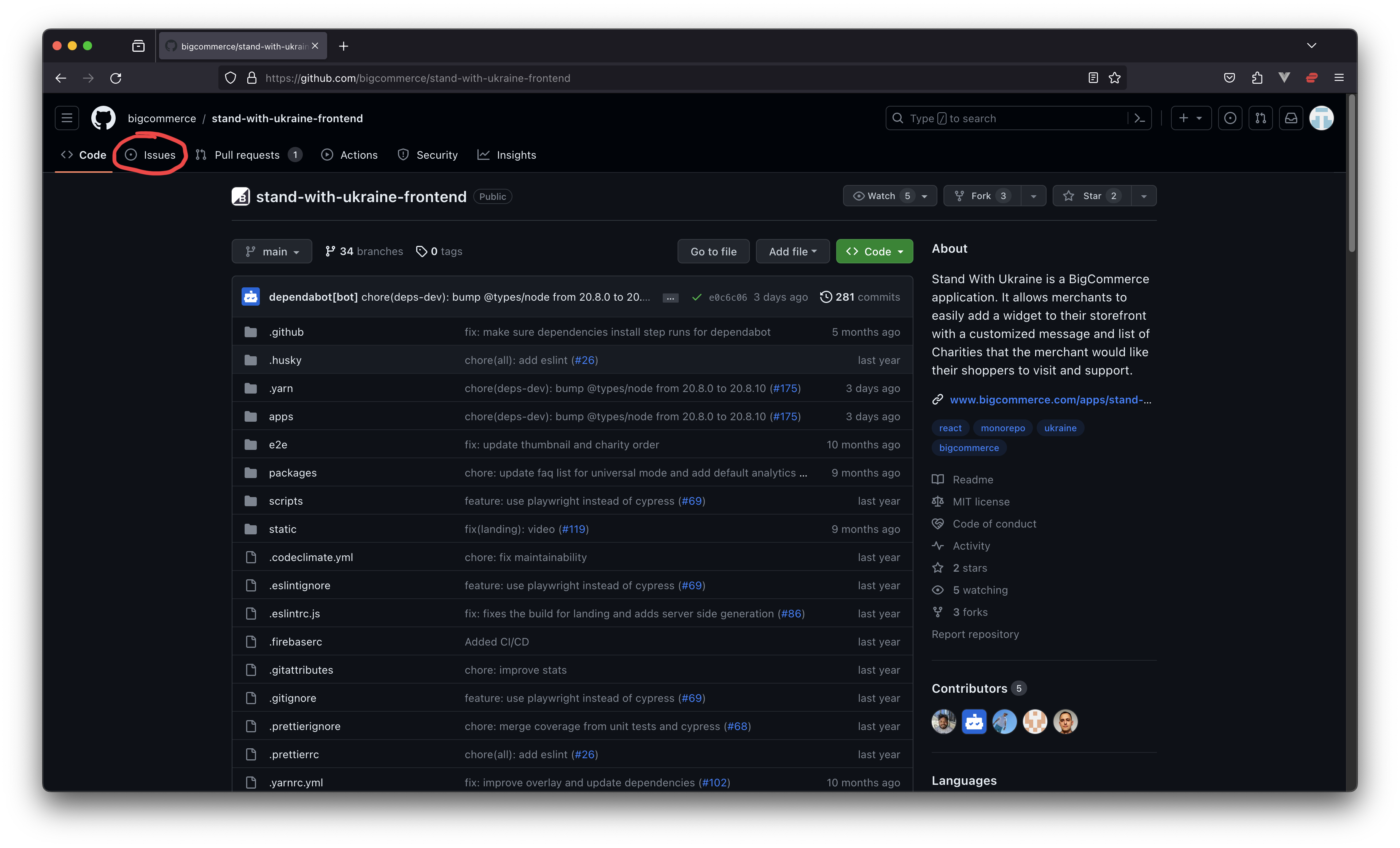Click the global pull requests icon
The width and height of the screenshot is (1400, 848).
(x=1260, y=118)
